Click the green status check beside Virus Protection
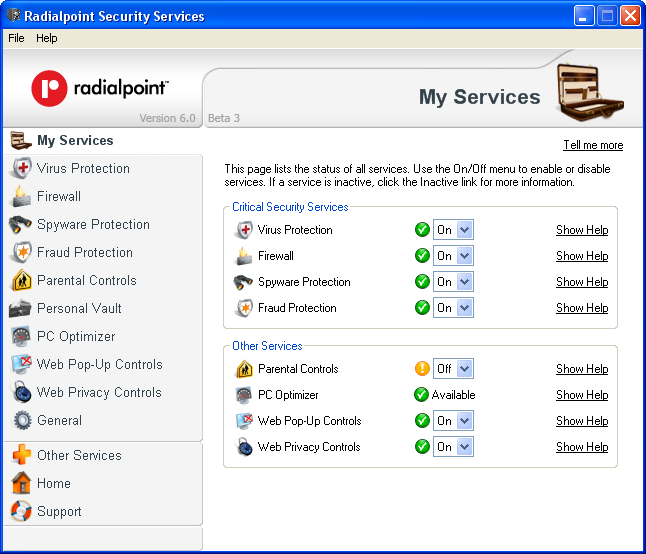This screenshot has width=646, height=554. (422, 229)
